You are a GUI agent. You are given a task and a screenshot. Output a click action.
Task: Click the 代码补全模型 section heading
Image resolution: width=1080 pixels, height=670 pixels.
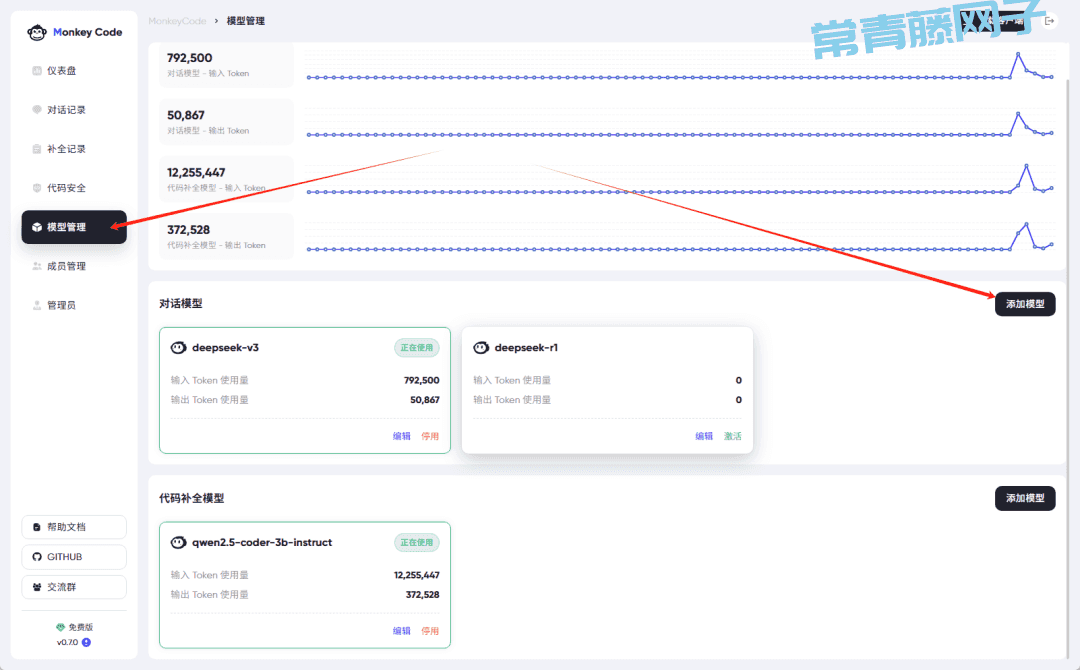[x=191, y=498]
